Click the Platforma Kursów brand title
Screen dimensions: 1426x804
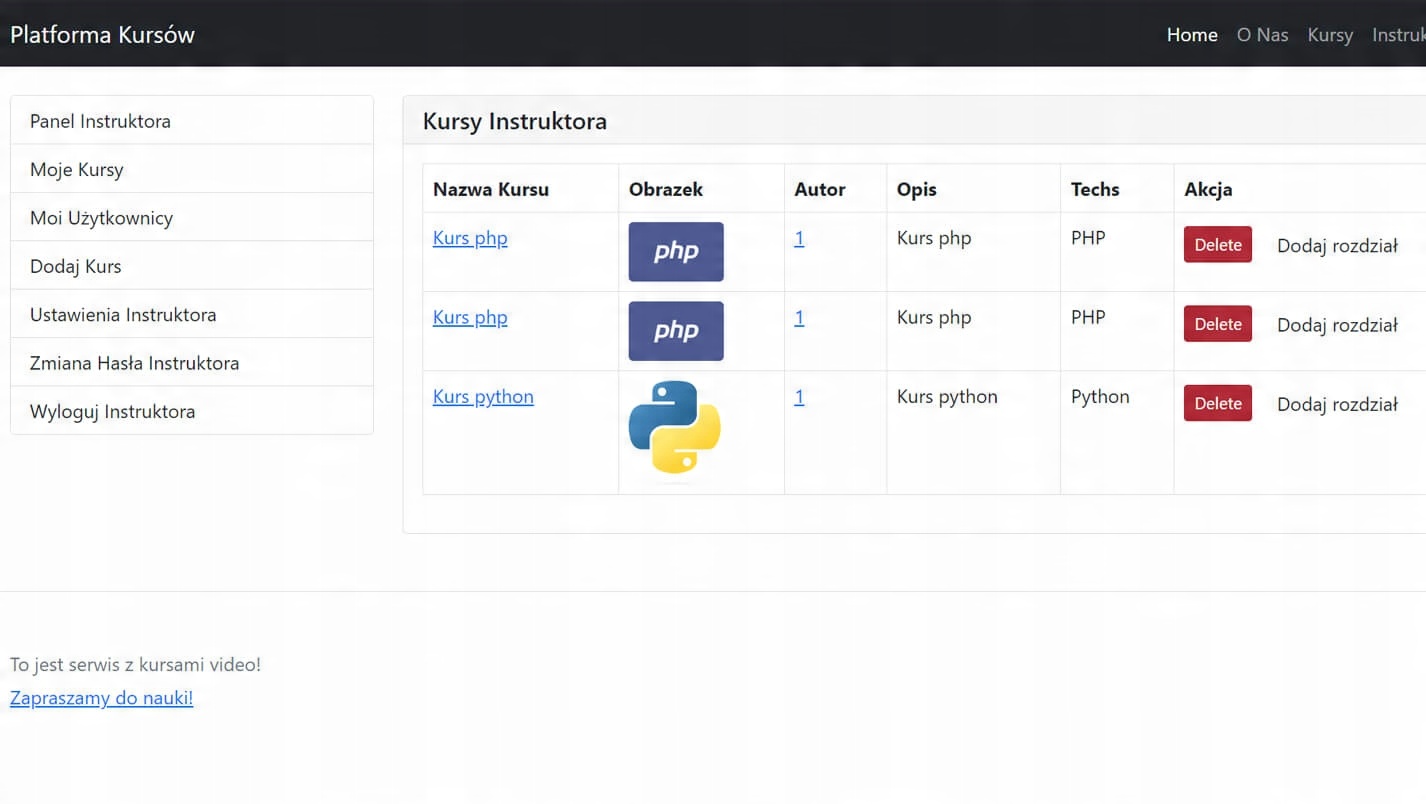point(102,35)
